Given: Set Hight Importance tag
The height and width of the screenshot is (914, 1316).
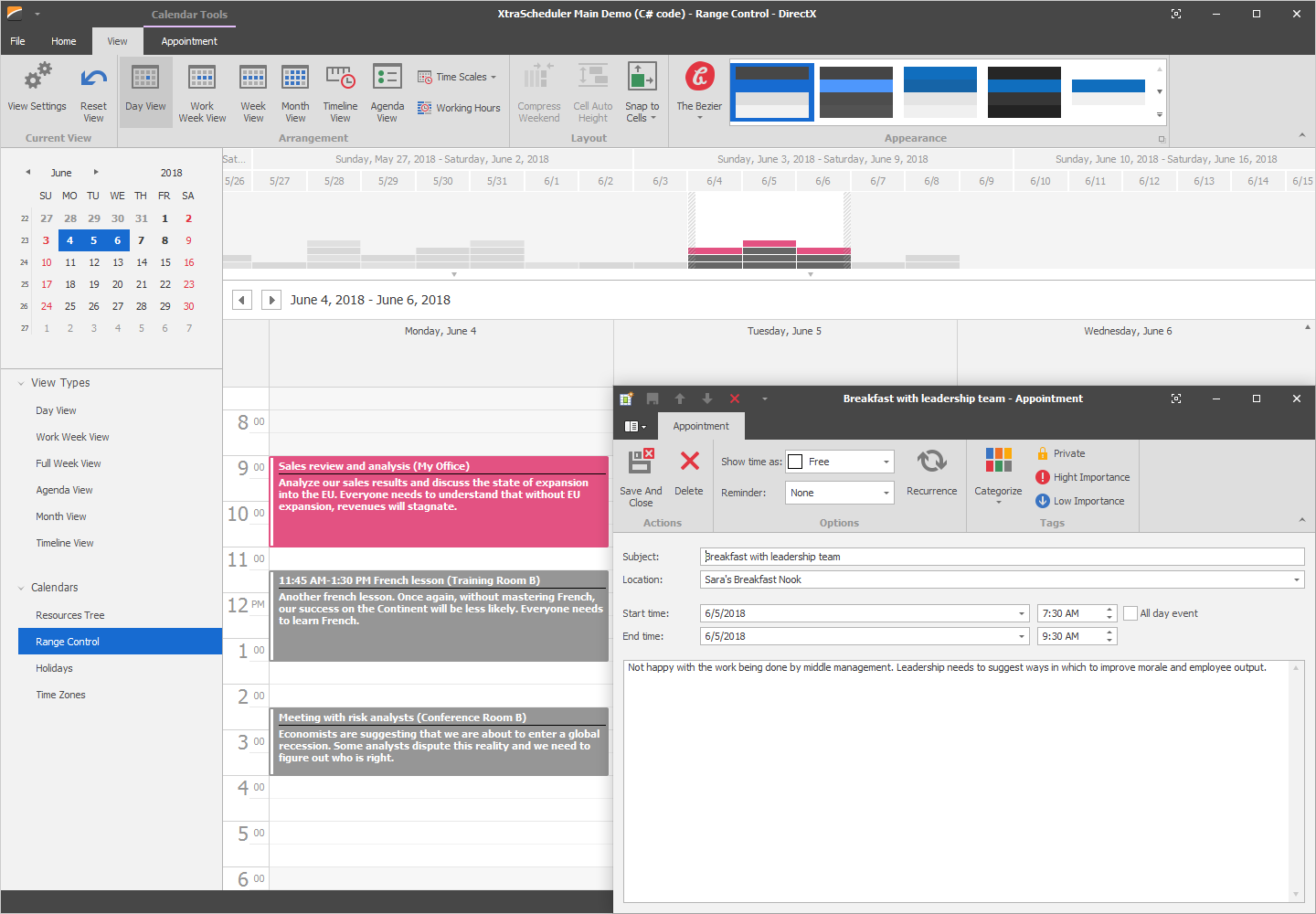Looking at the screenshot, I should click(1083, 477).
